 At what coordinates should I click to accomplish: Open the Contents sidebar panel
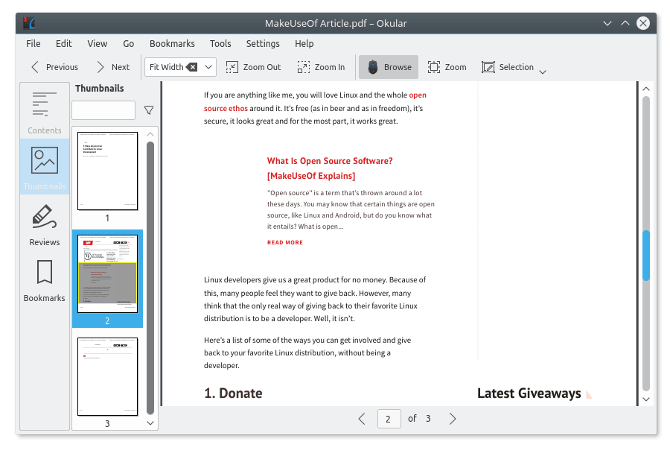pos(44,112)
